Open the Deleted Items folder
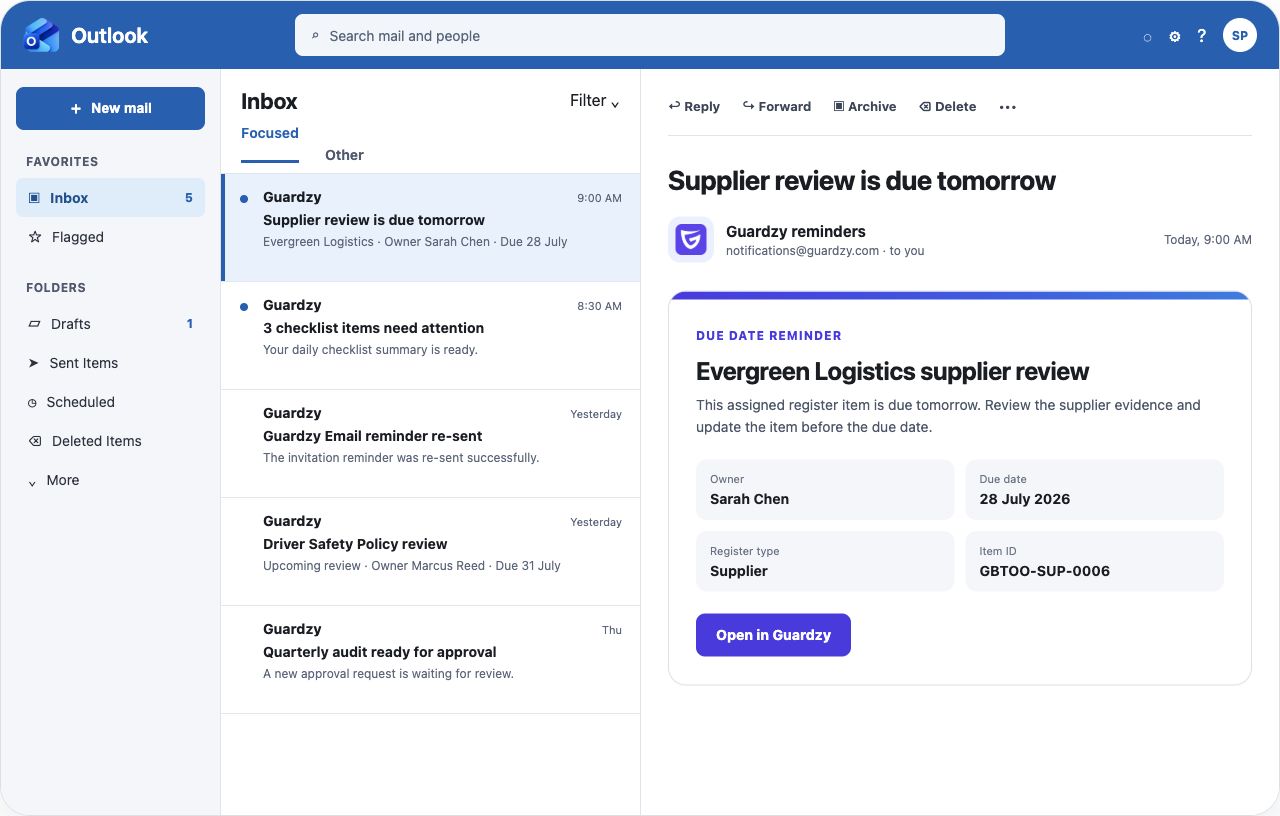Viewport: 1280px width, 816px height. tap(110, 441)
